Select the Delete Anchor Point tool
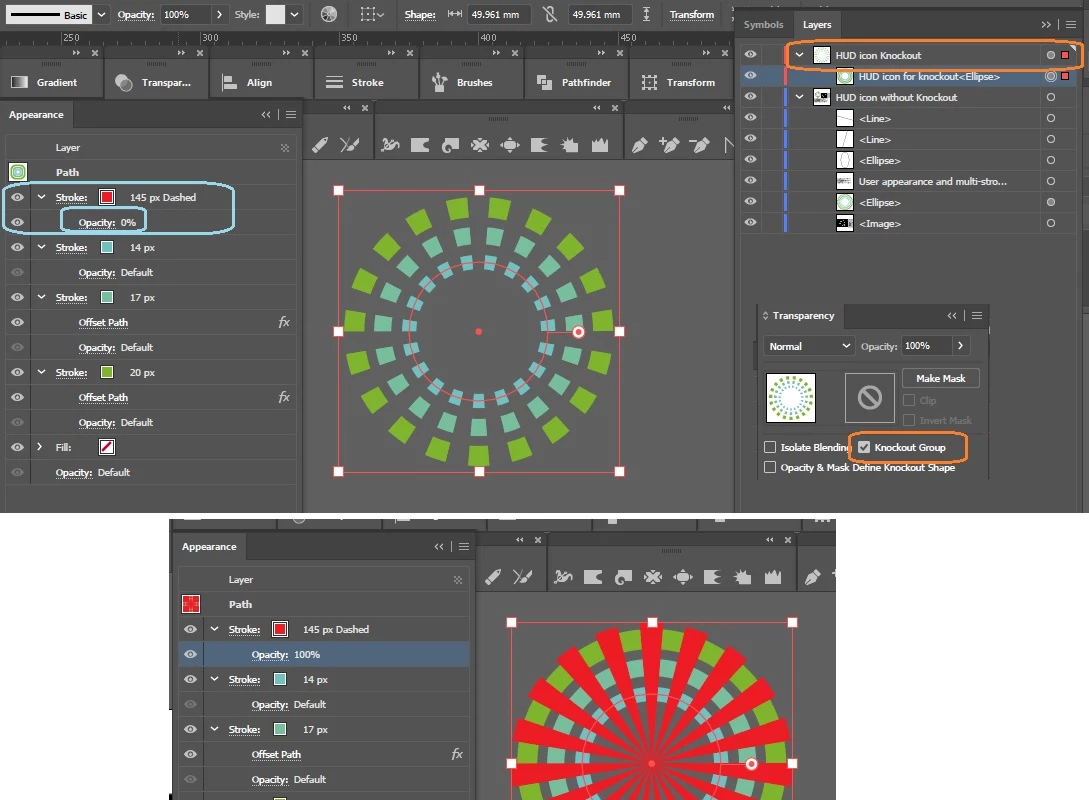1089x800 pixels. (699, 144)
